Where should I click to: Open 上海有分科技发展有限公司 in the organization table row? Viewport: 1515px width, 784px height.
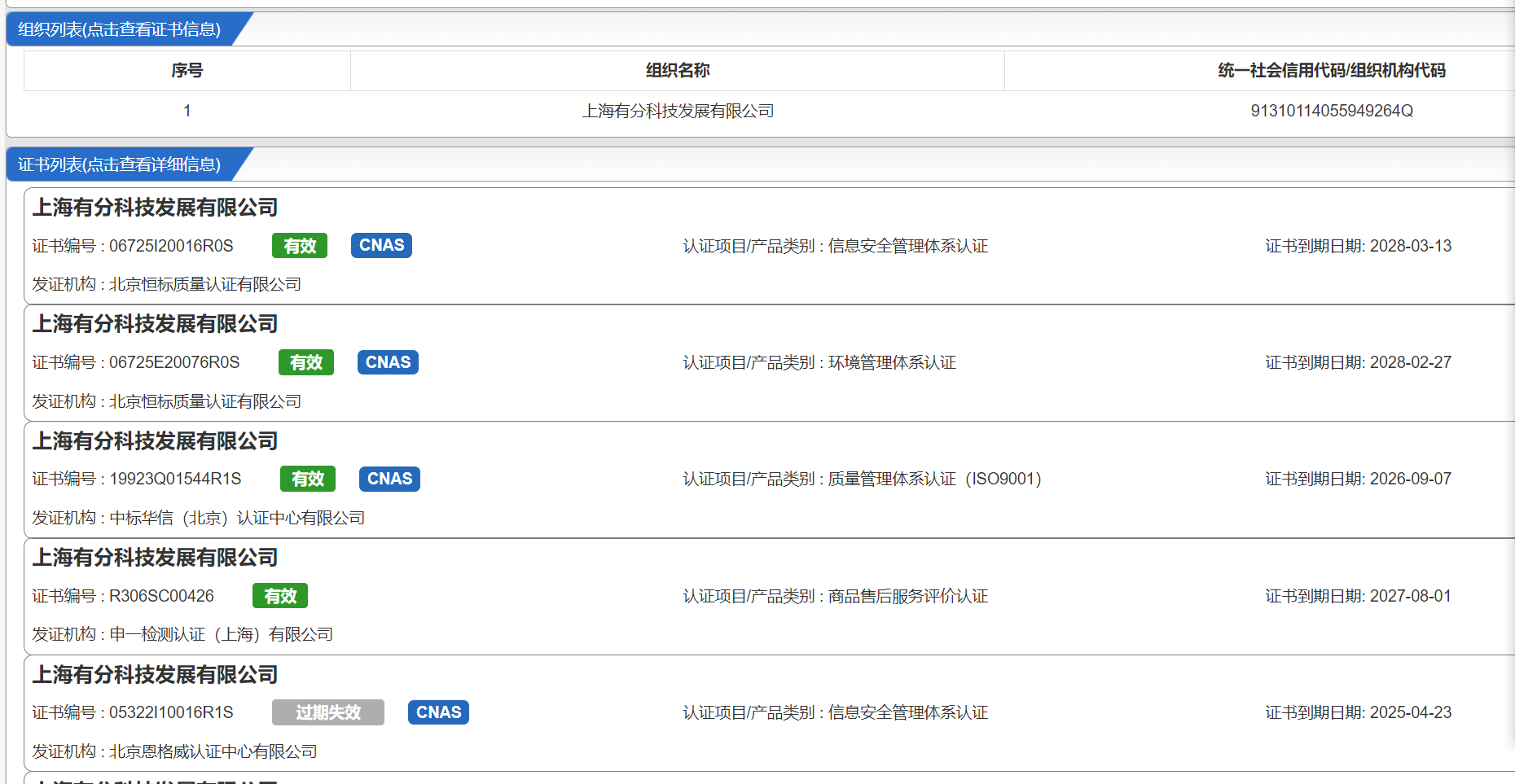(678, 111)
